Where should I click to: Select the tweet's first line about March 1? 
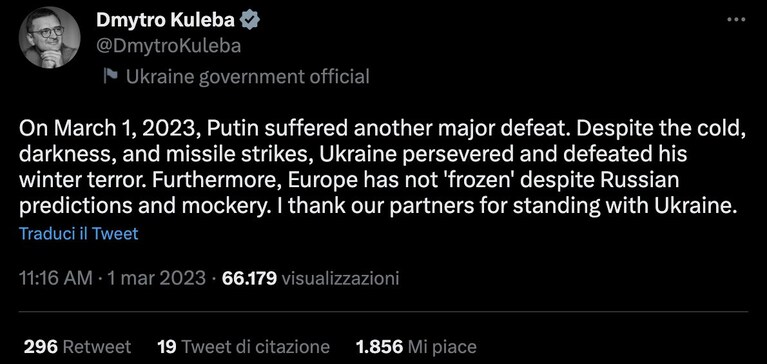[383, 129]
